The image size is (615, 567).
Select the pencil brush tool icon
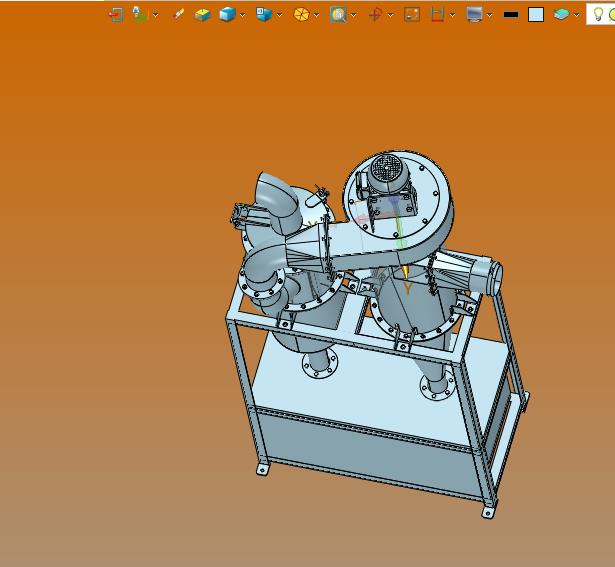pyautogui.click(x=178, y=15)
